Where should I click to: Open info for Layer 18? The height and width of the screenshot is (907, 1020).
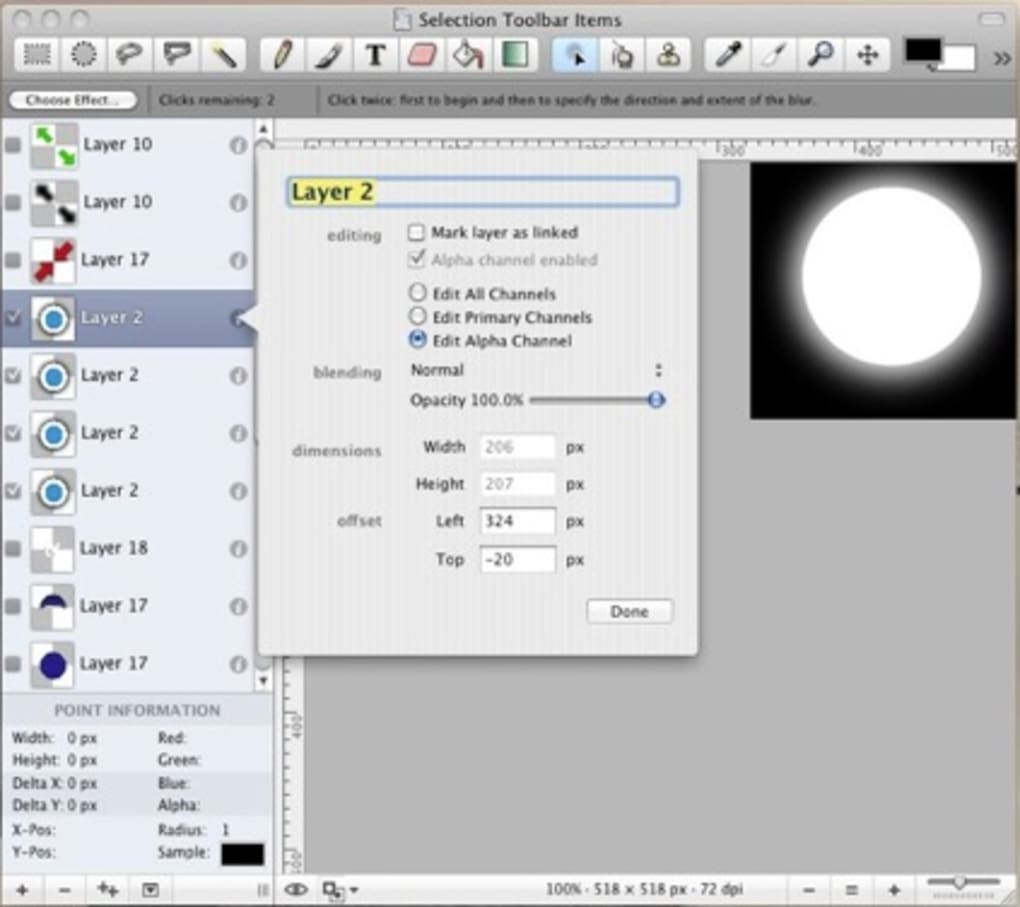238,548
